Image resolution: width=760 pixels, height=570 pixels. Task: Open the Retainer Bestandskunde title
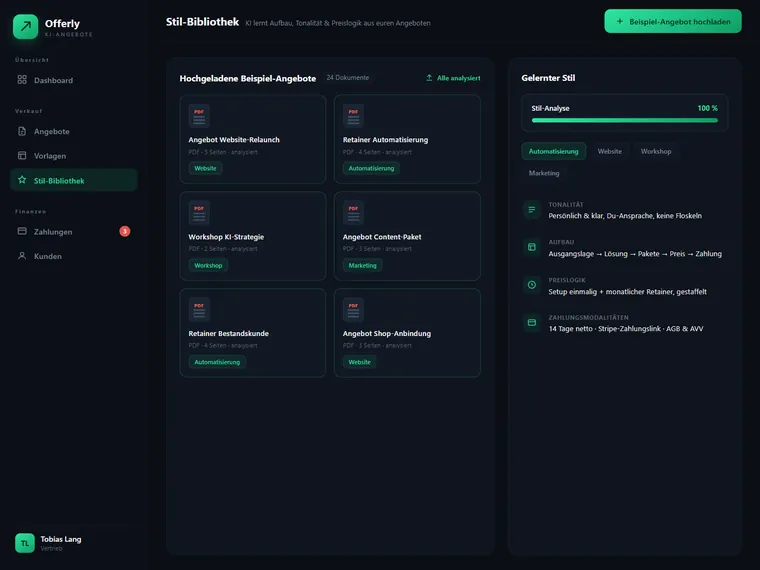(x=229, y=333)
